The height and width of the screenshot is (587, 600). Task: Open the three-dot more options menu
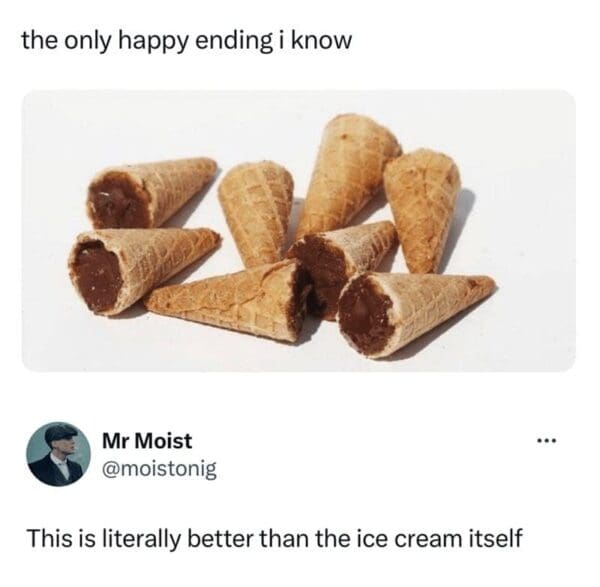(x=547, y=441)
